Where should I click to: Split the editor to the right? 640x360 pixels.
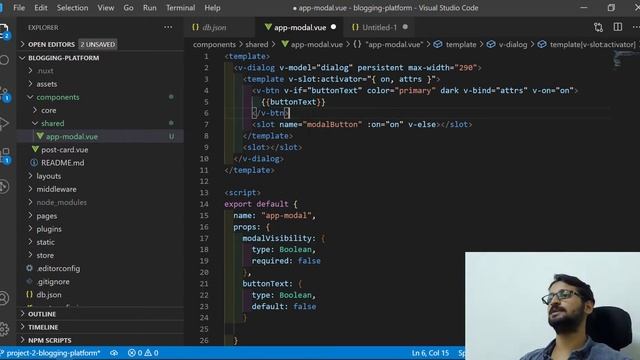coord(618,27)
